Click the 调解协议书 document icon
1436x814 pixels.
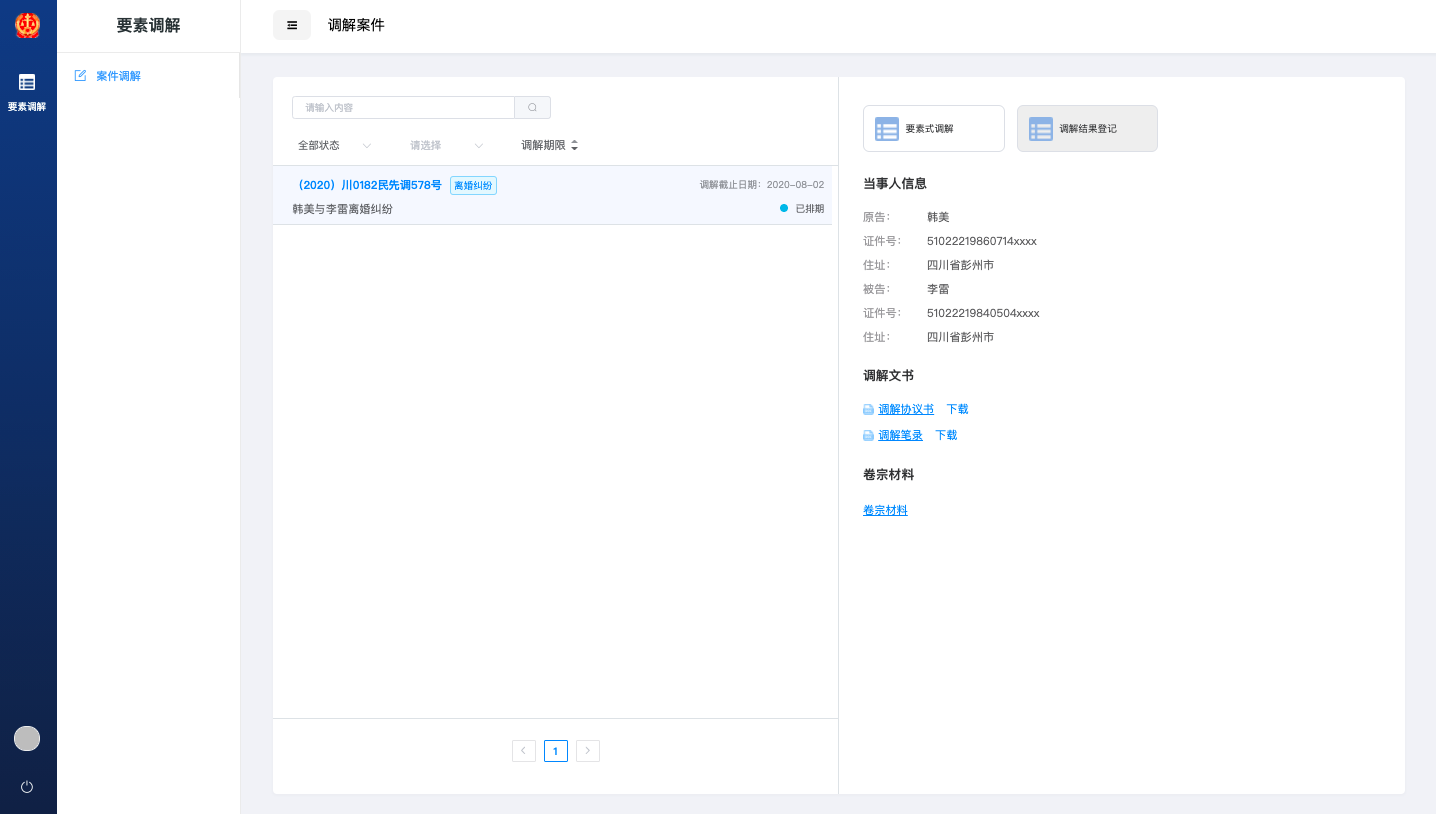[x=868, y=410]
